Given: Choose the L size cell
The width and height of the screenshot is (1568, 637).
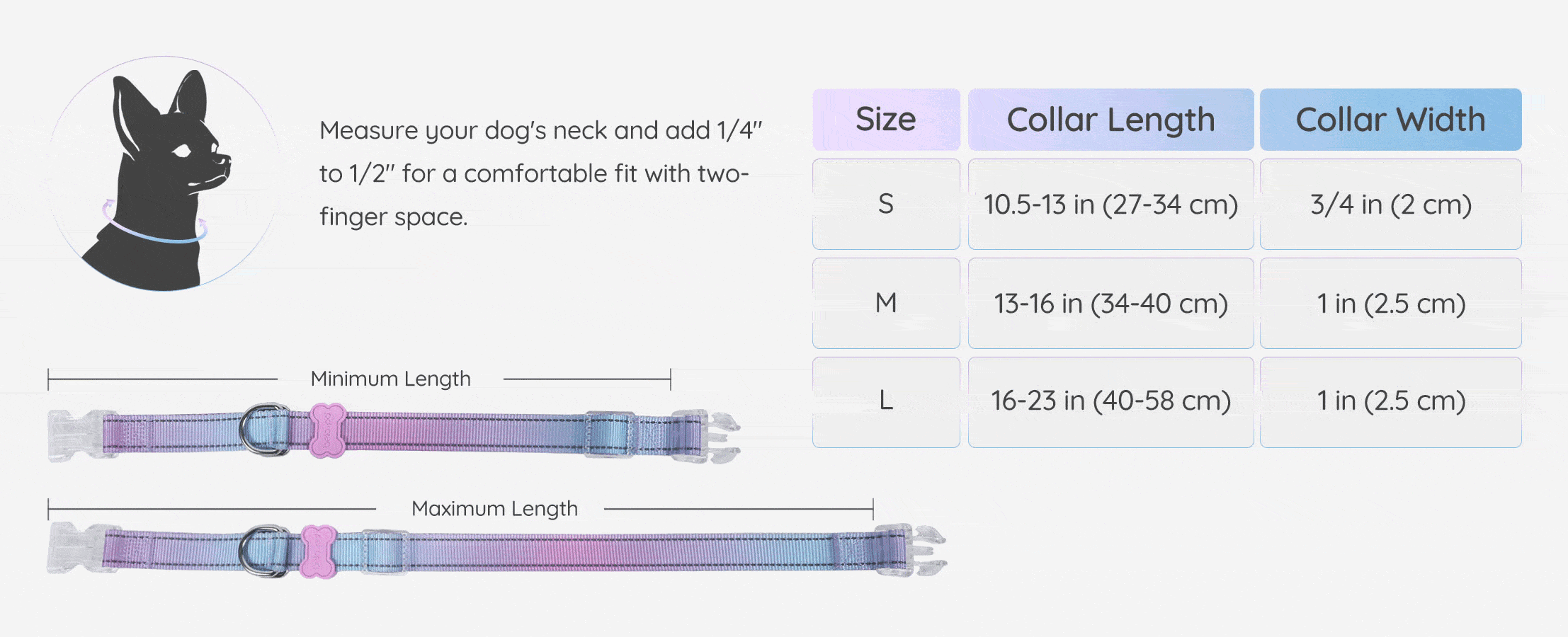Looking at the screenshot, I should [x=885, y=401].
